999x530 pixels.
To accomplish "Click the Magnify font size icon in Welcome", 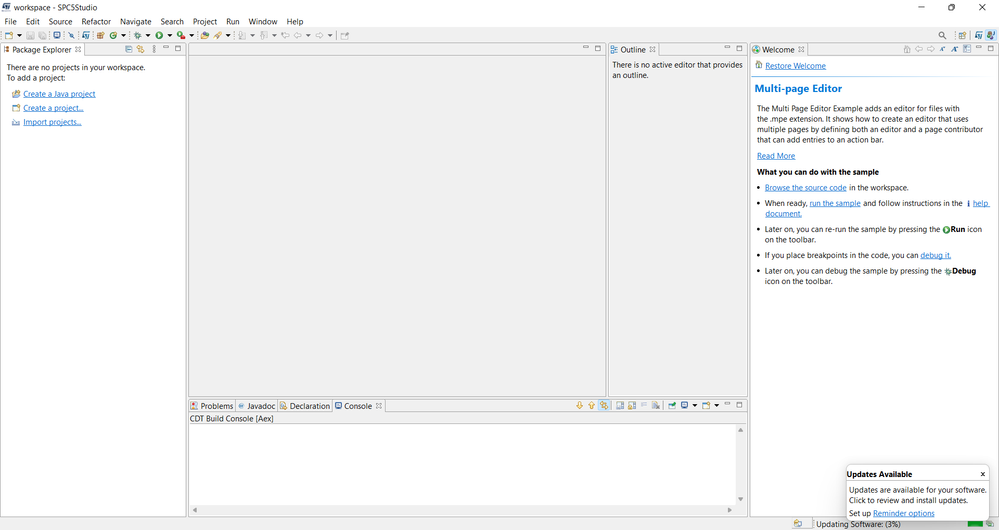I will point(954,49).
